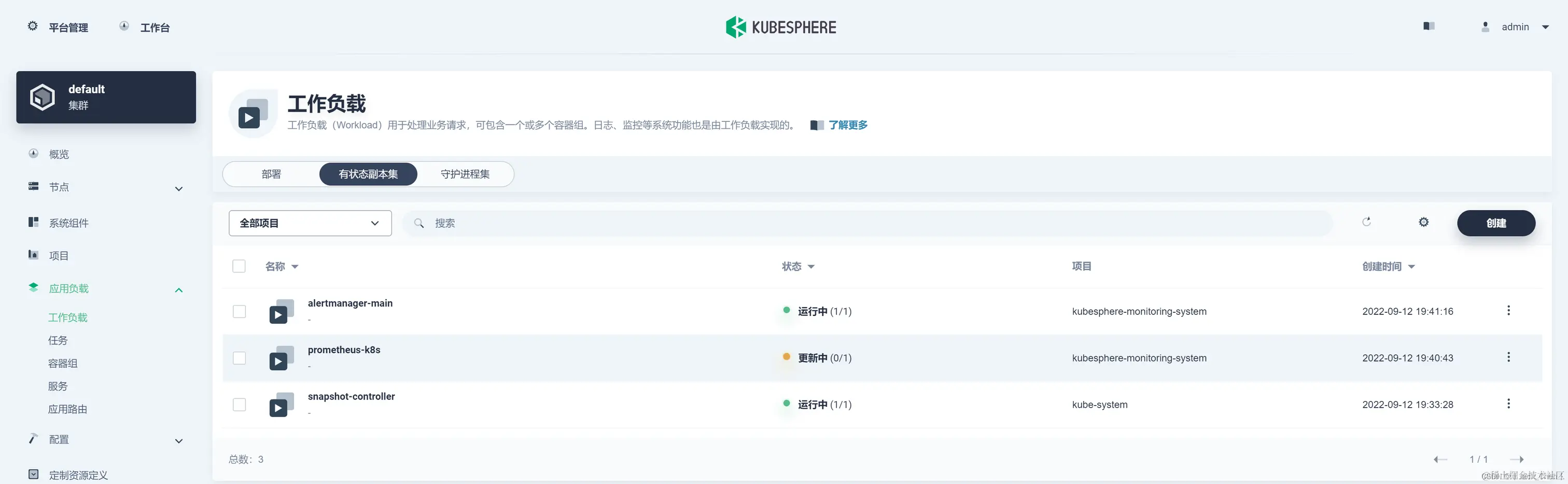Open the admin account dropdown arrow
The image size is (1568, 484).
(1545, 27)
